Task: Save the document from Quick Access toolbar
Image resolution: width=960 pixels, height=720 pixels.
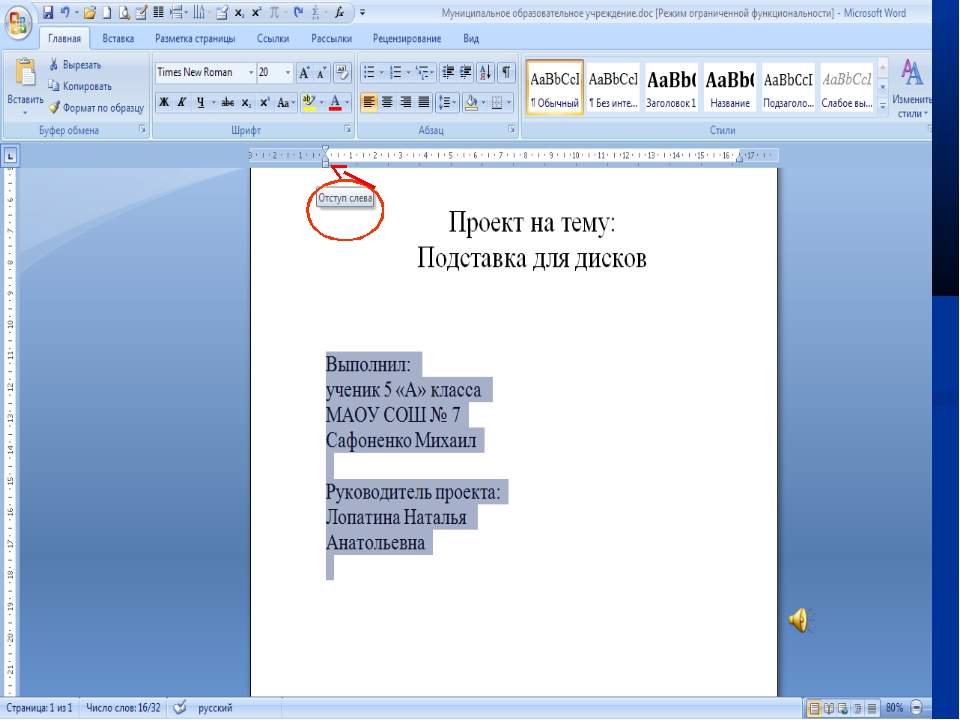Action: 47,12
